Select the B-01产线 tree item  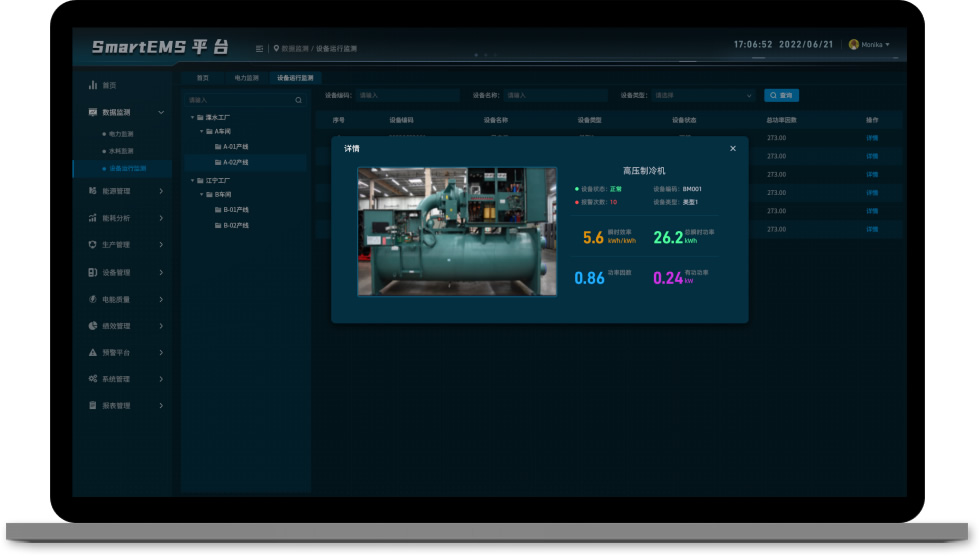coord(235,210)
